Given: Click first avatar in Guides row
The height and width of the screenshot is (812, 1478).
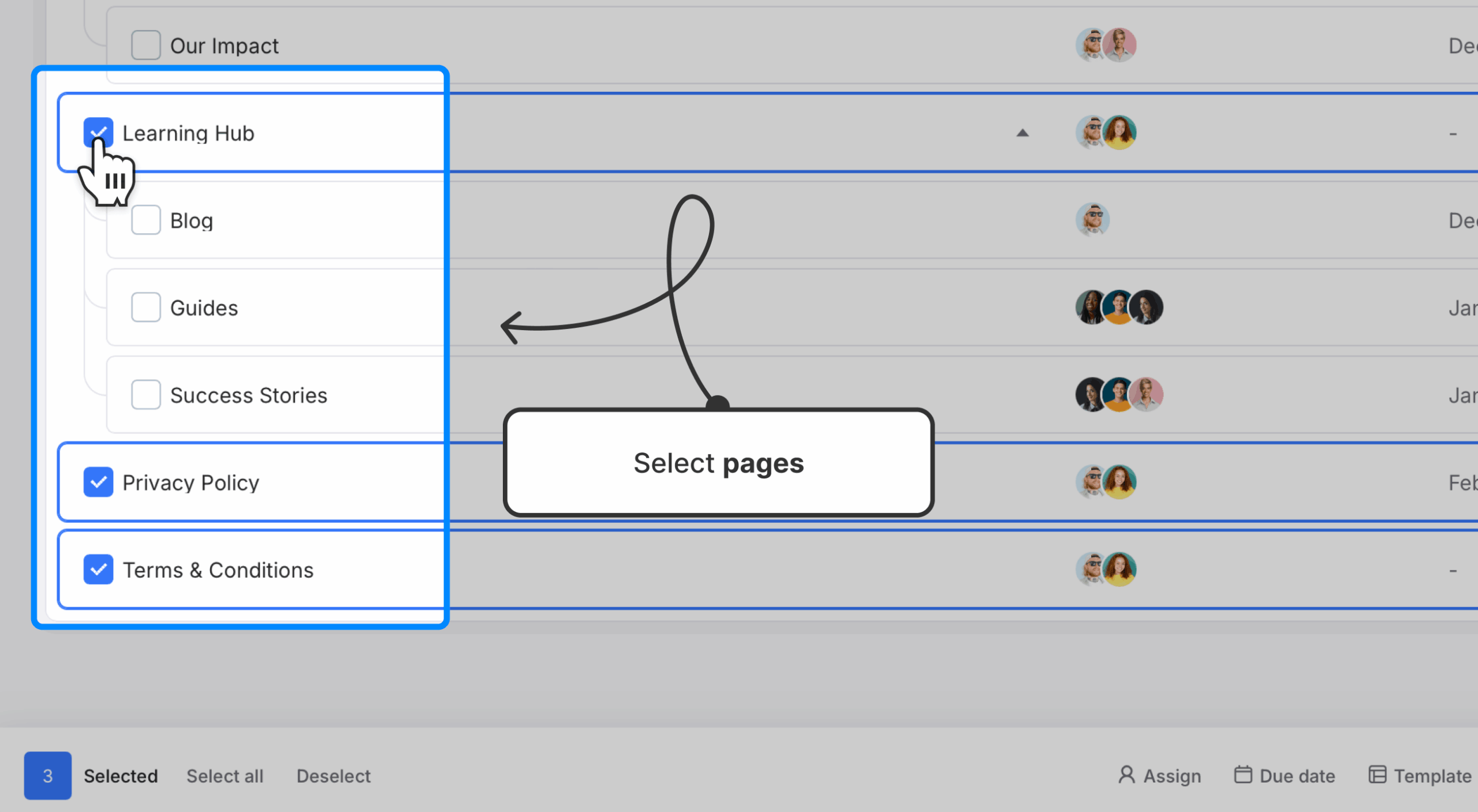Looking at the screenshot, I should pos(1091,307).
